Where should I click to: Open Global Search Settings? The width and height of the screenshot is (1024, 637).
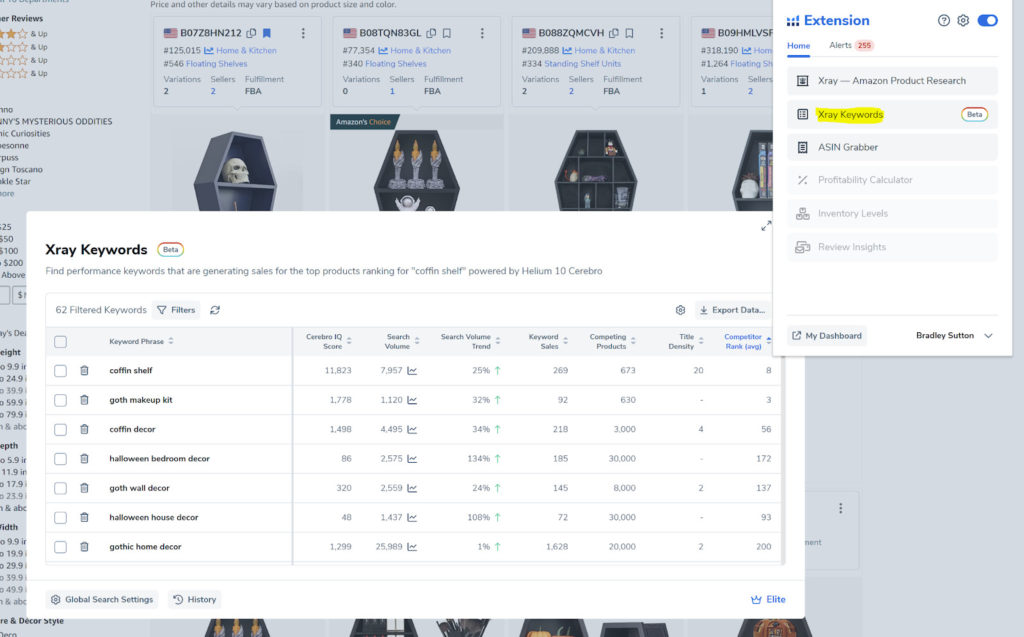102,599
